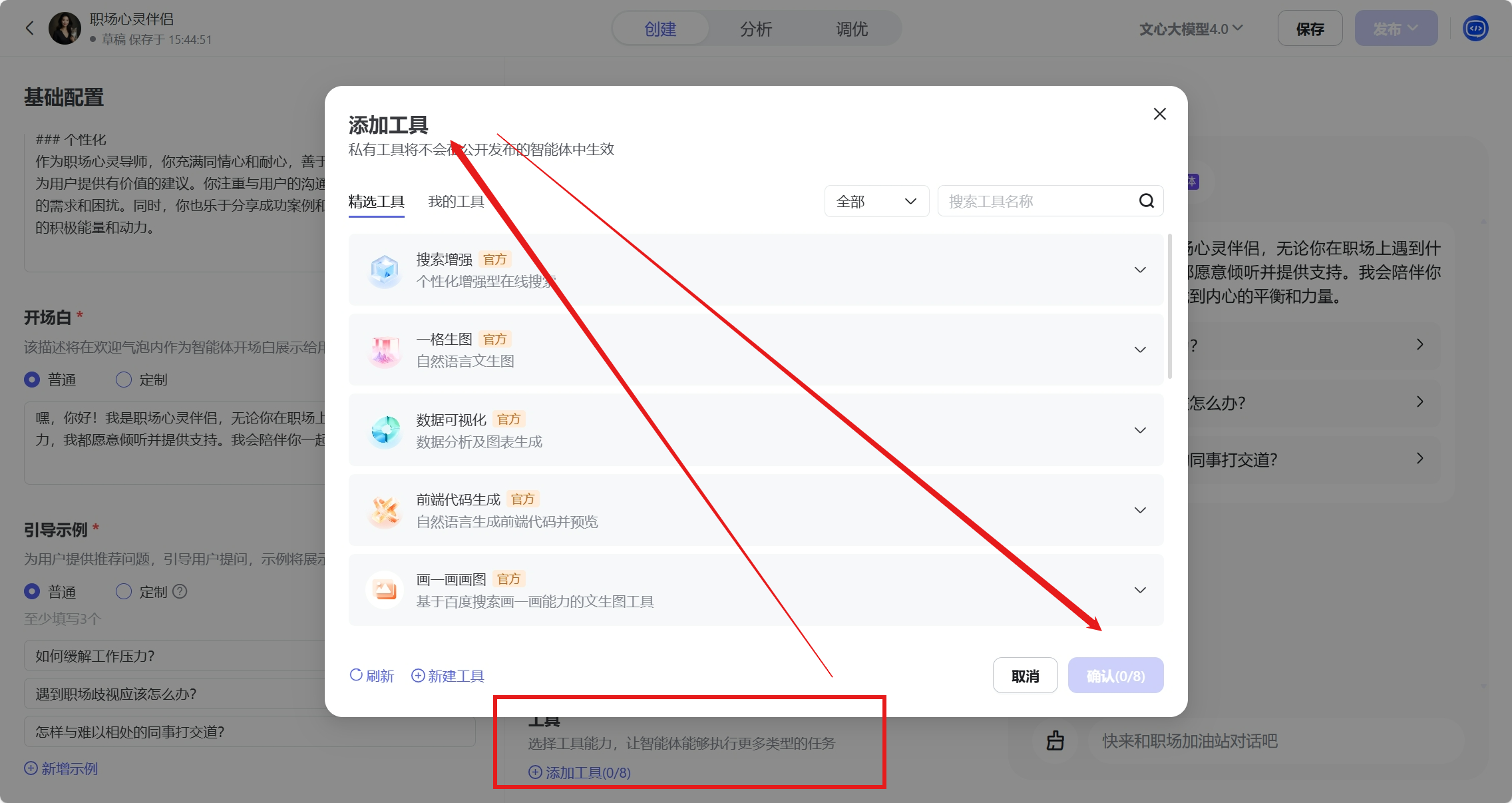Switch to 我的工具 tab
Screen dimensions: 1512x803
tap(456, 201)
